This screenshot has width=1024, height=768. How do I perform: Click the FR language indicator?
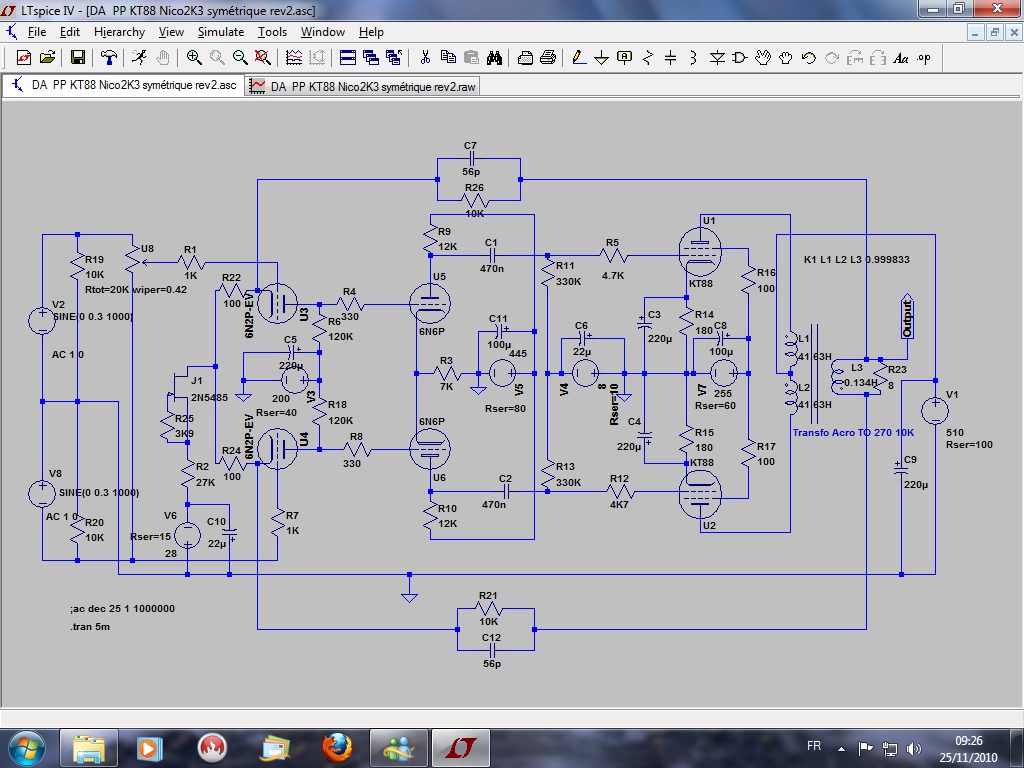pos(814,746)
